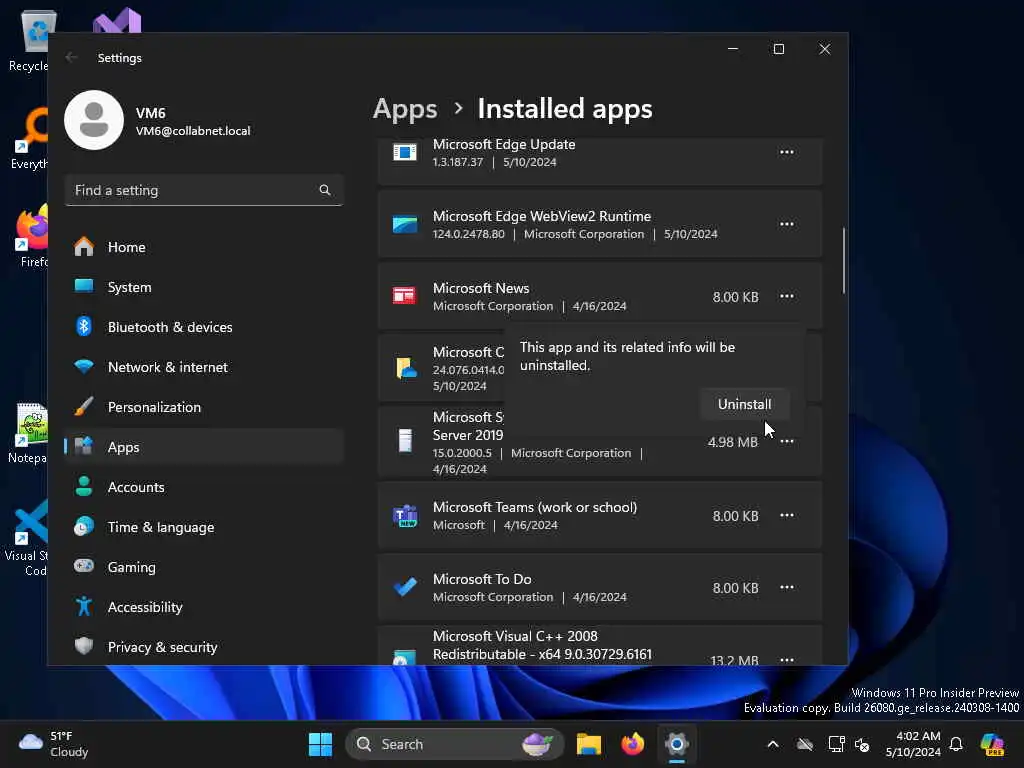Screen dimensions: 1024x768
Task: Click the Settings gear on the taskbar
Action: point(677,744)
